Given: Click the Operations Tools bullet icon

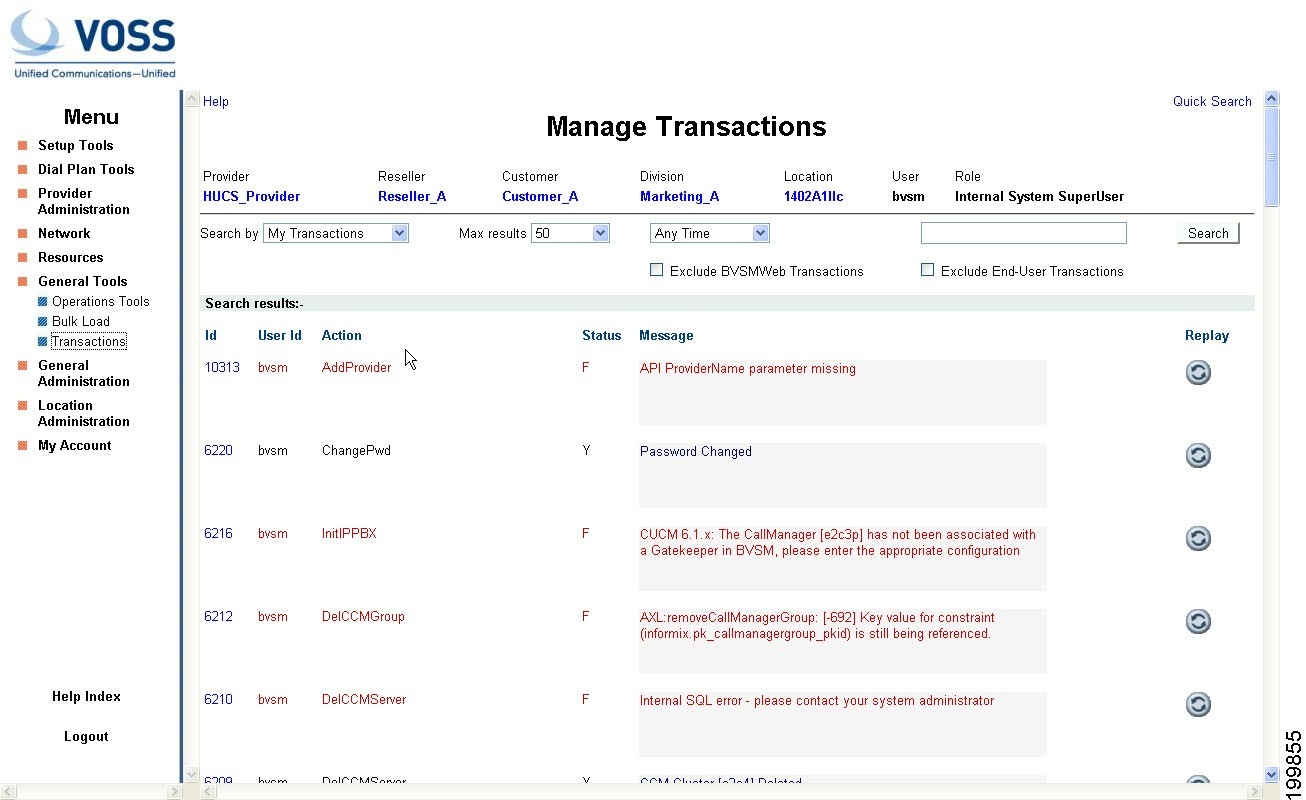Looking at the screenshot, I should point(43,302).
